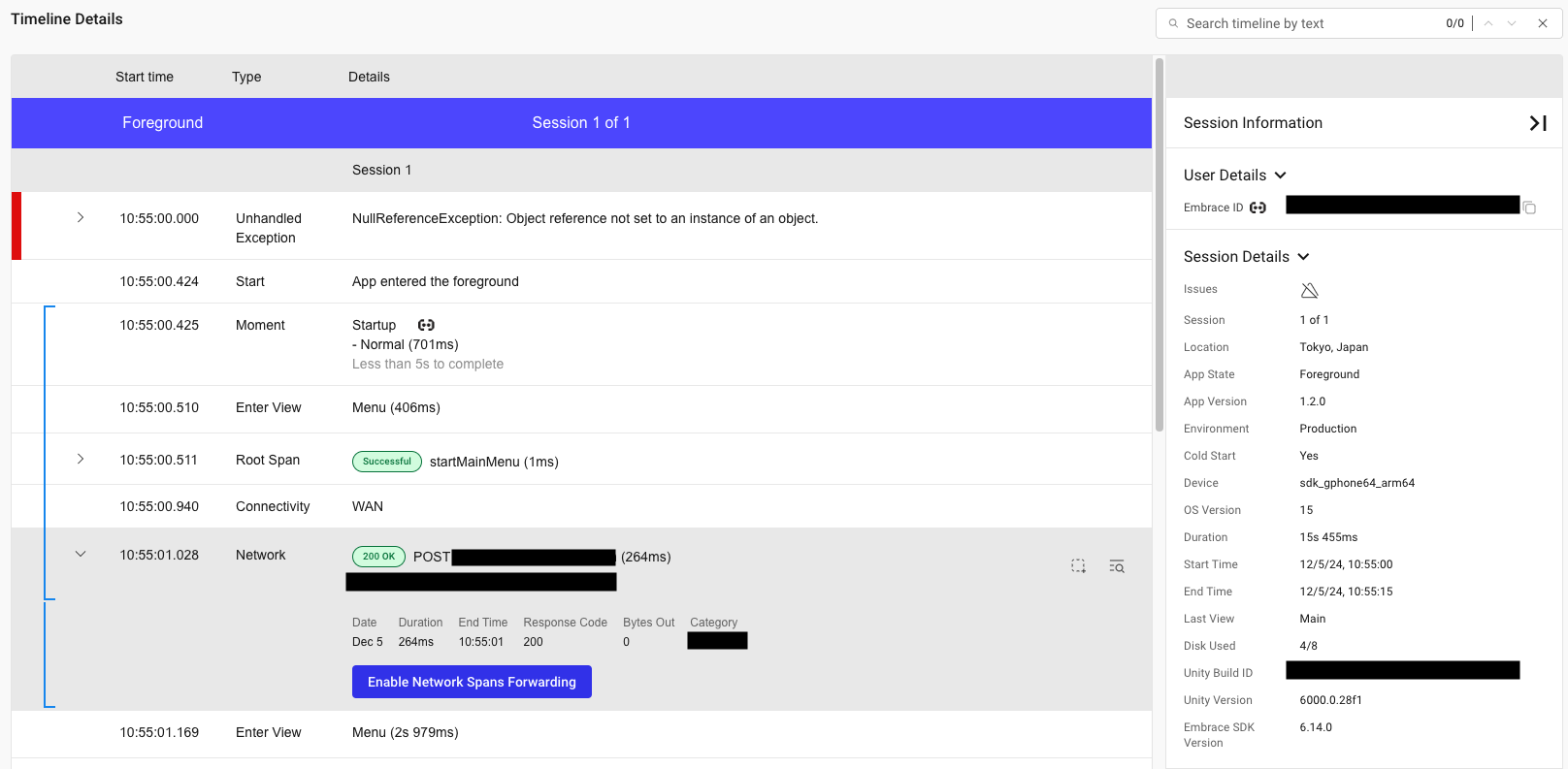This screenshot has width=1568, height=769.
Task: Click the sdk_gphone64_arm64 device value
Action: click(x=1357, y=483)
